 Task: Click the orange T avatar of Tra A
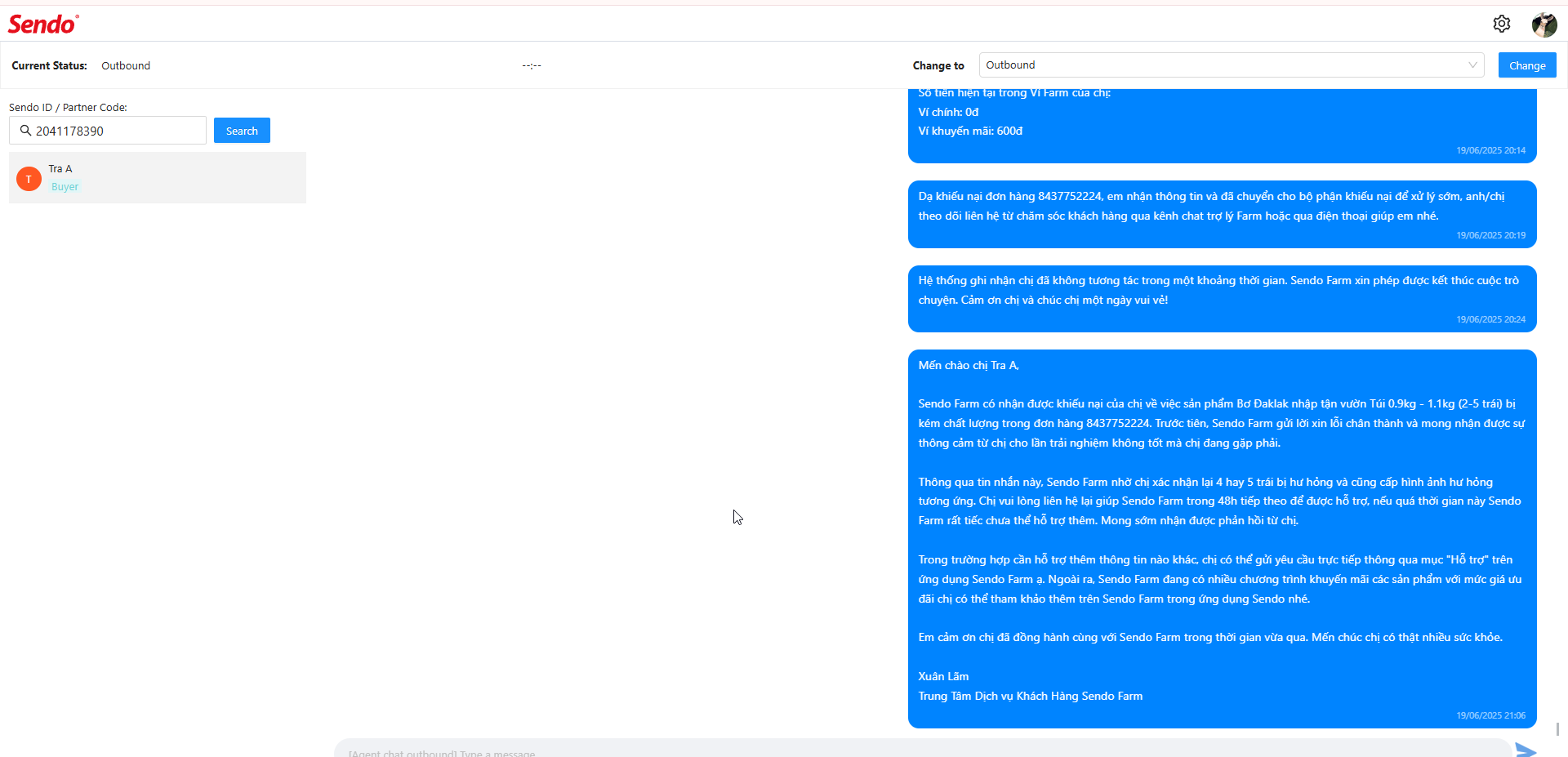tap(29, 178)
